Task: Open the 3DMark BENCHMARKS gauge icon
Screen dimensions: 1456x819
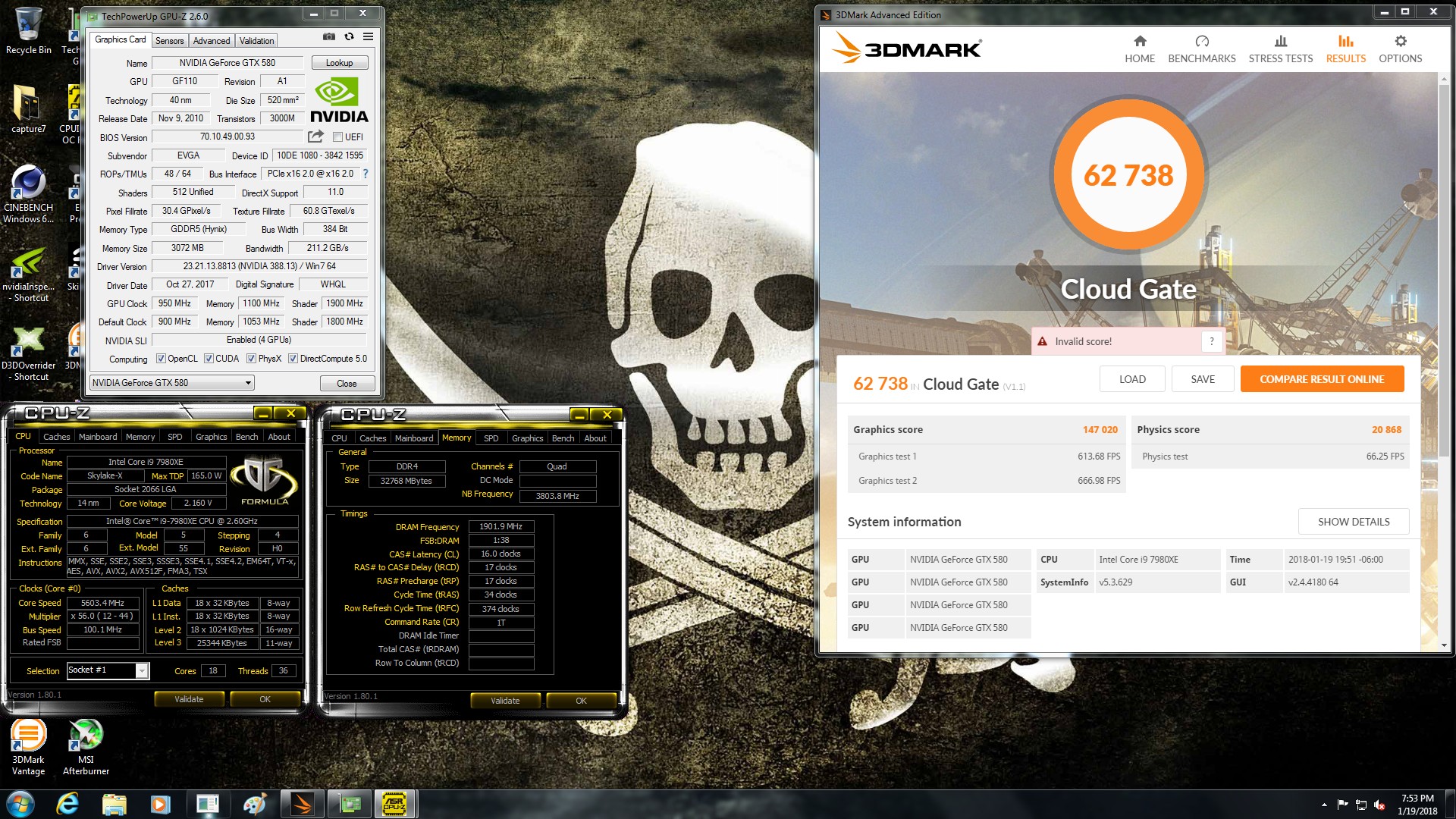Action: (x=1202, y=41)
